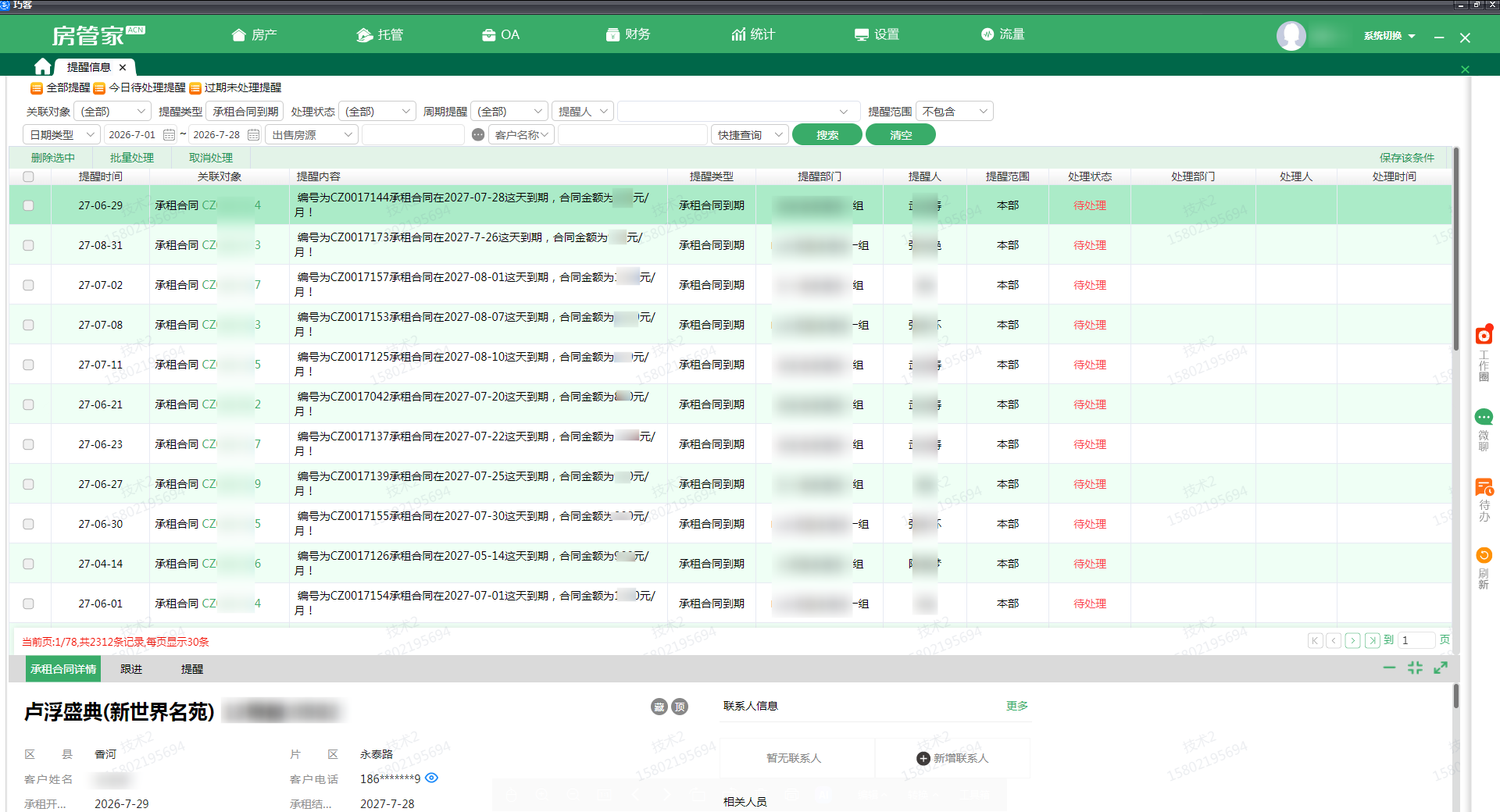Viewport: 1500px width, 812px height.
Task: Click the round ellipsis icon
Action: point(478,135)
